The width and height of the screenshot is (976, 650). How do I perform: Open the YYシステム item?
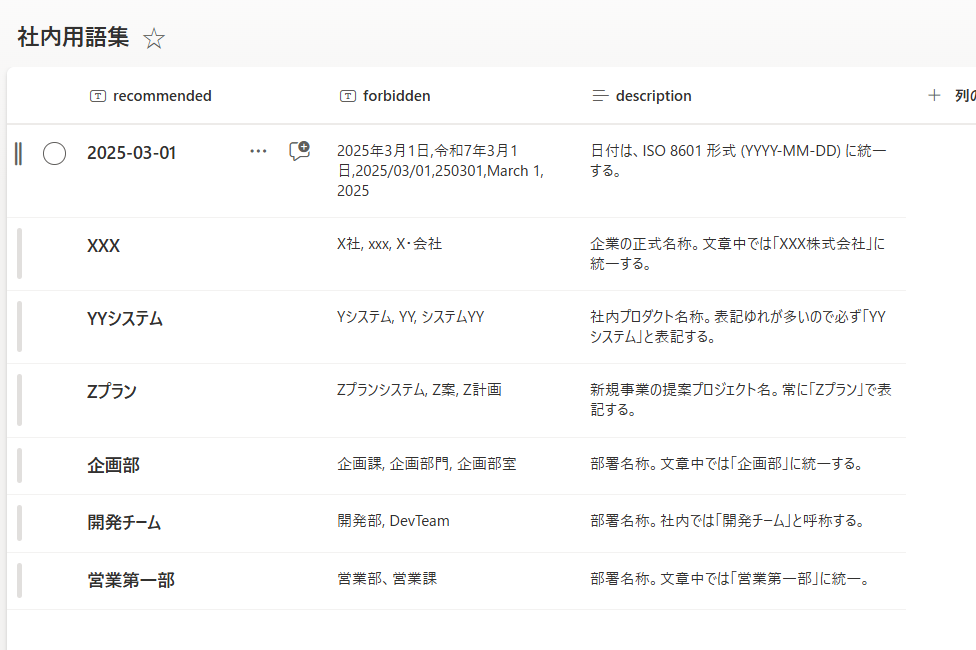(x=124, y=319)
